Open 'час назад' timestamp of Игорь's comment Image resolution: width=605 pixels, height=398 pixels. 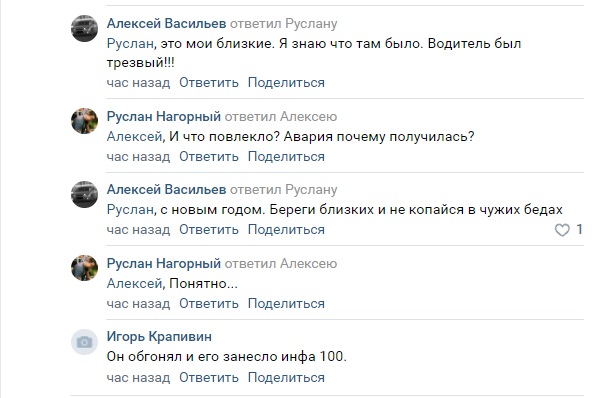138,378
